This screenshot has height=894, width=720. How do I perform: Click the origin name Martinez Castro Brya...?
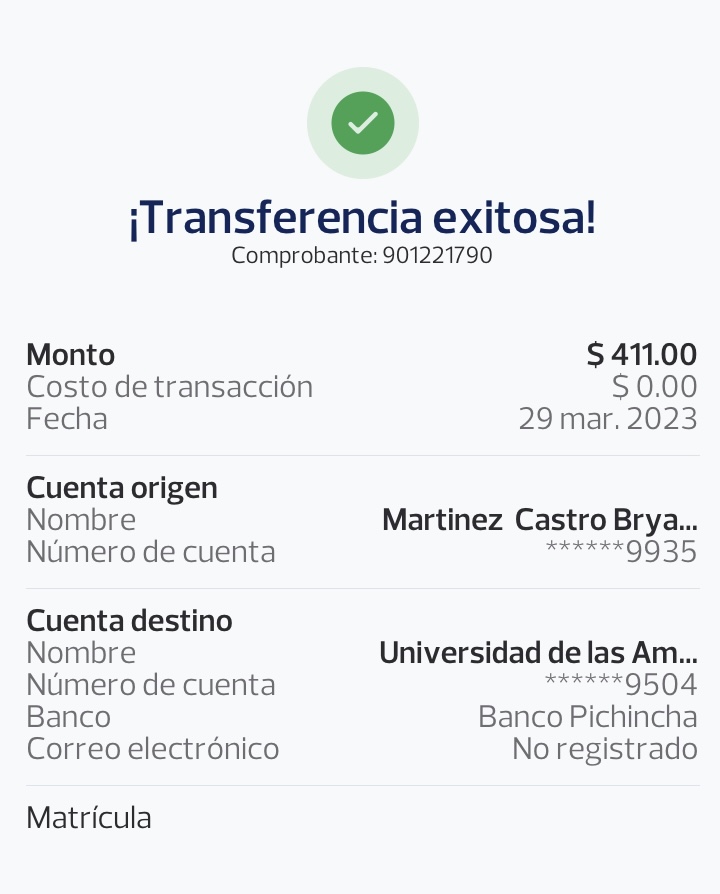[x=539, y=520]
